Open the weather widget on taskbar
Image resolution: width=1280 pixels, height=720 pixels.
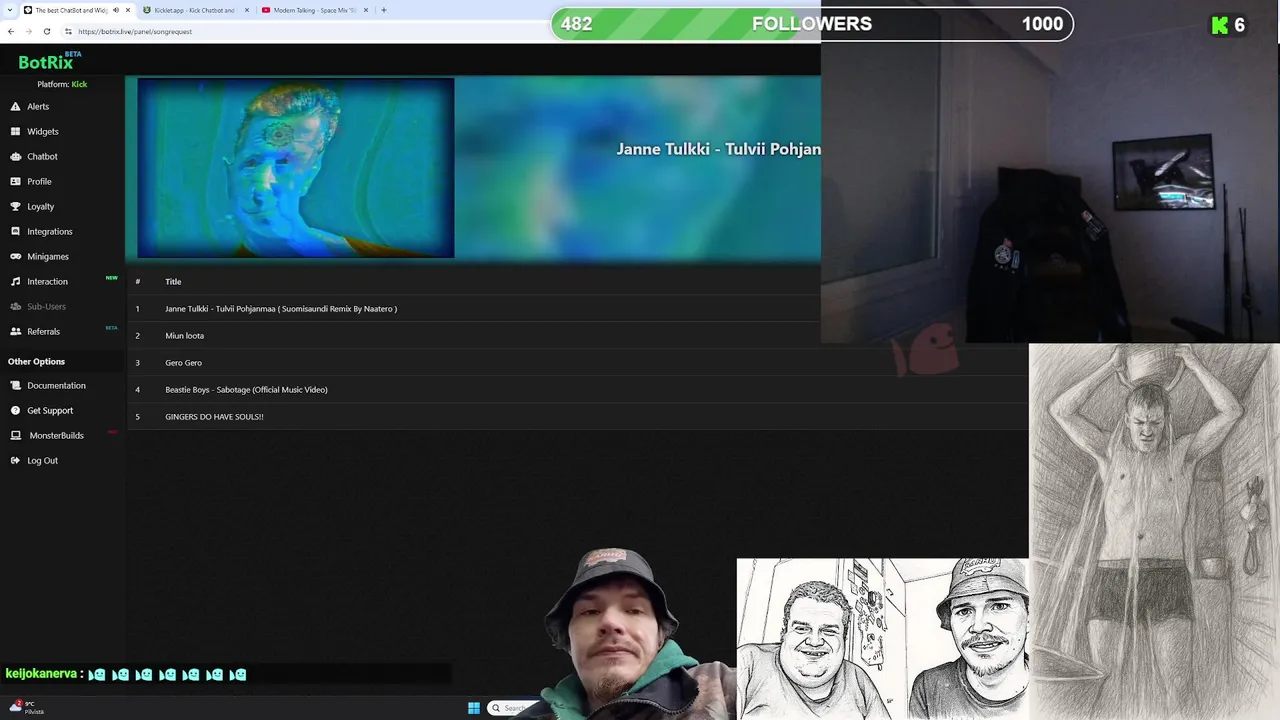(x=26, y=707)
